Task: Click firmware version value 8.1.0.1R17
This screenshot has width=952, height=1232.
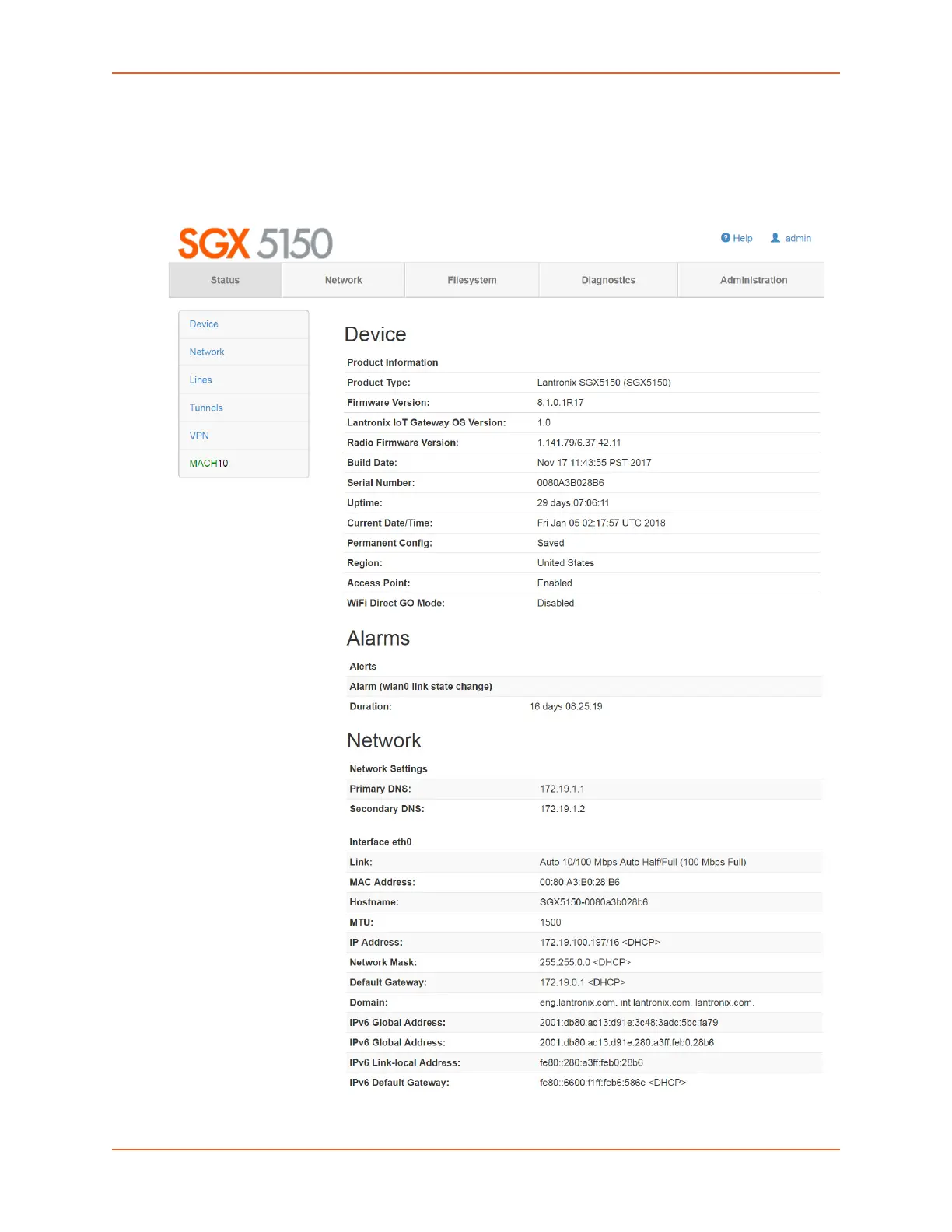Action: click(560, 403)
